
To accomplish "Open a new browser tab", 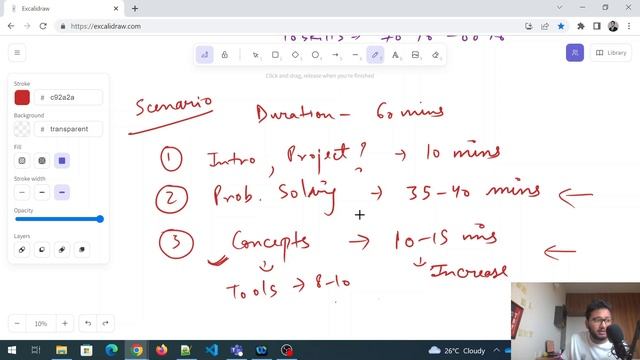I will [x=135, y=9].
